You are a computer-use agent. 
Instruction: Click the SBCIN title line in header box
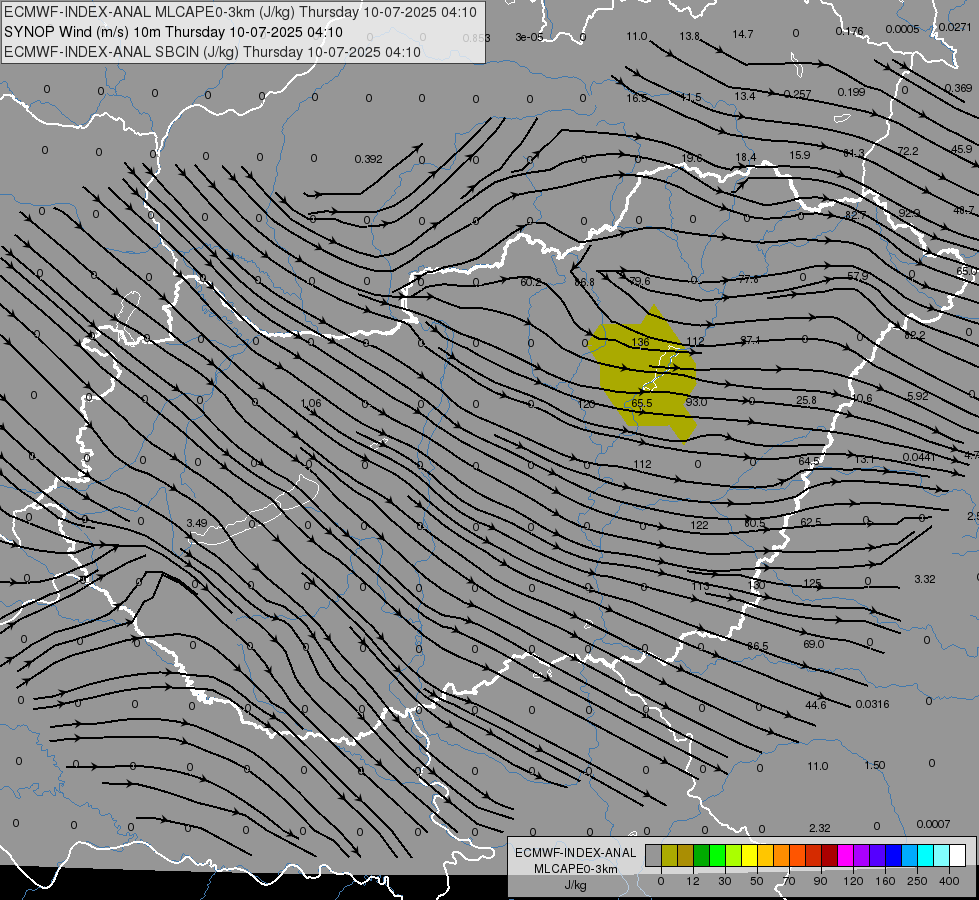212,52
